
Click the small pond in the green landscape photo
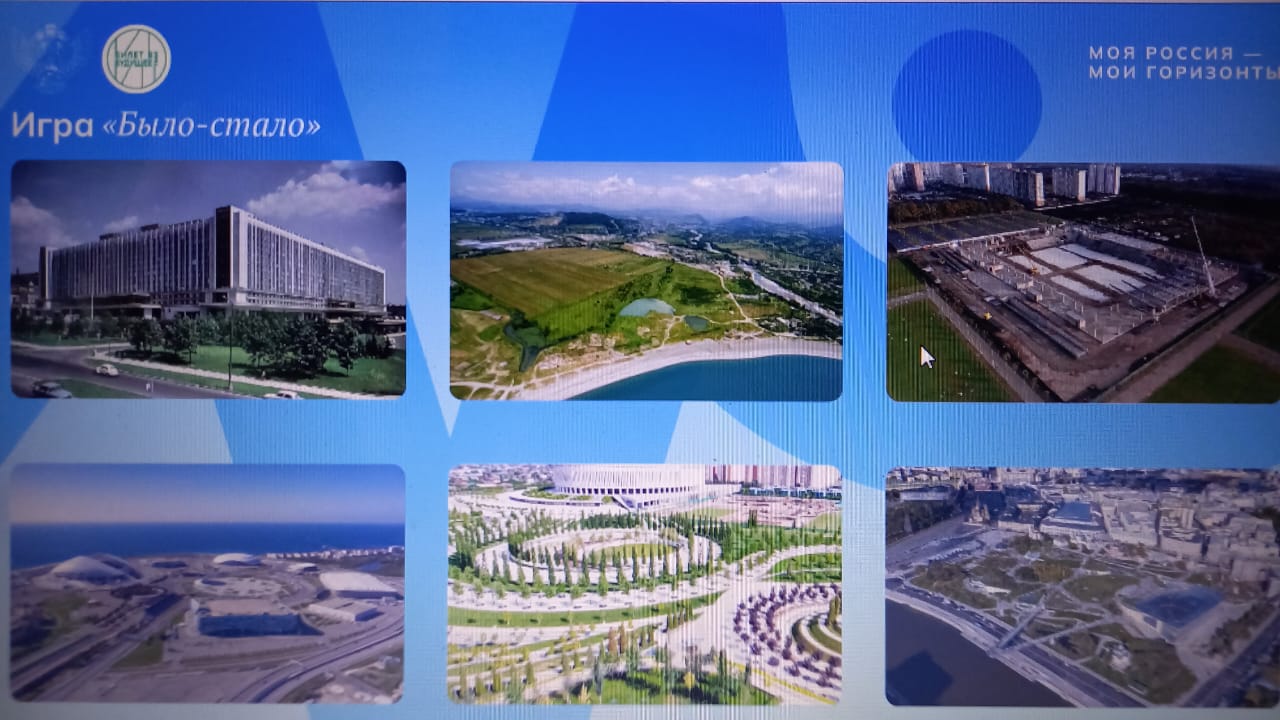[645, 308]
